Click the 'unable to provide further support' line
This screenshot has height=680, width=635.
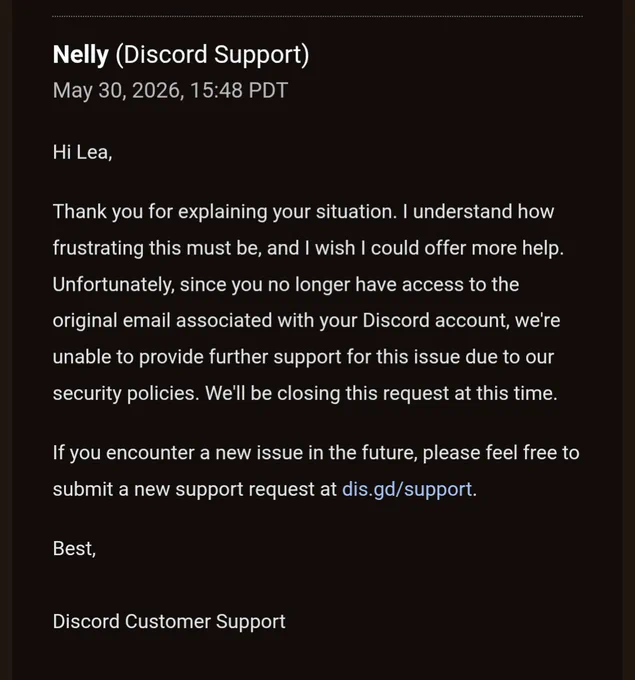[303, 357]
